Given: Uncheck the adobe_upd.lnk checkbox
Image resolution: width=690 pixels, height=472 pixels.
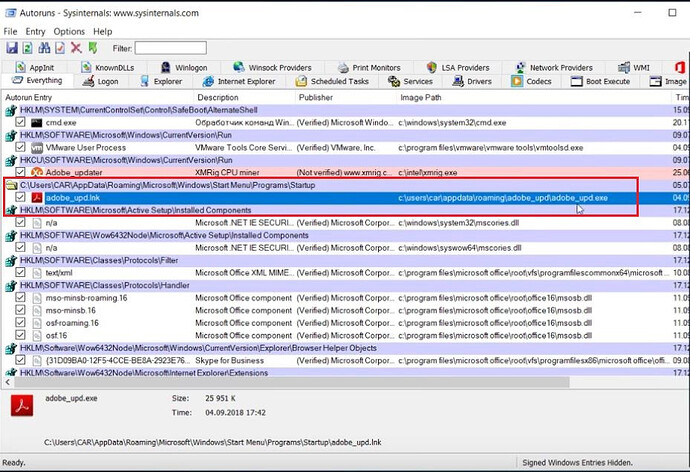Looking at the screenshot, I should tap(22, 198).
